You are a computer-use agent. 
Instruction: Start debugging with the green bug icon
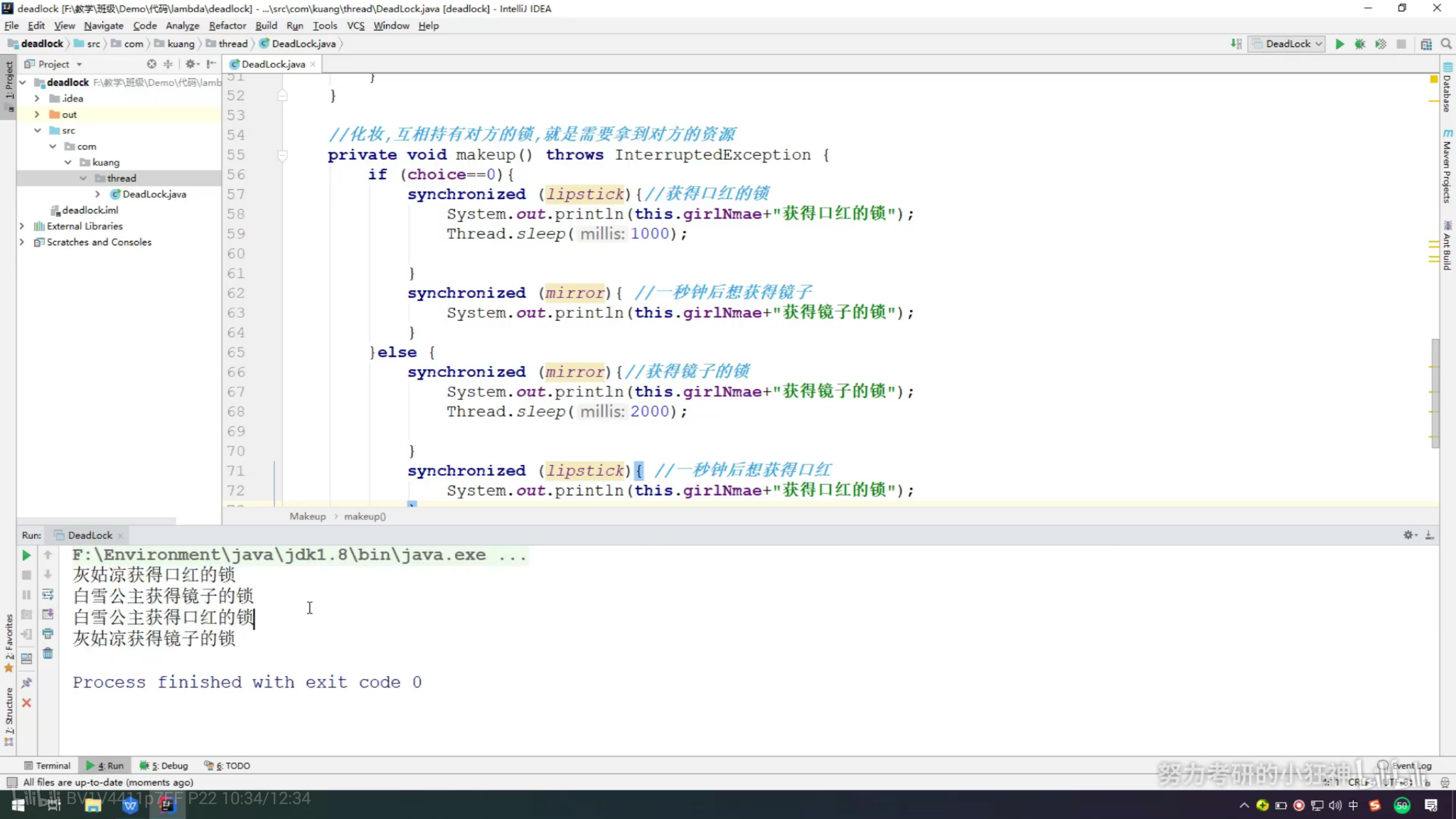1360,44
